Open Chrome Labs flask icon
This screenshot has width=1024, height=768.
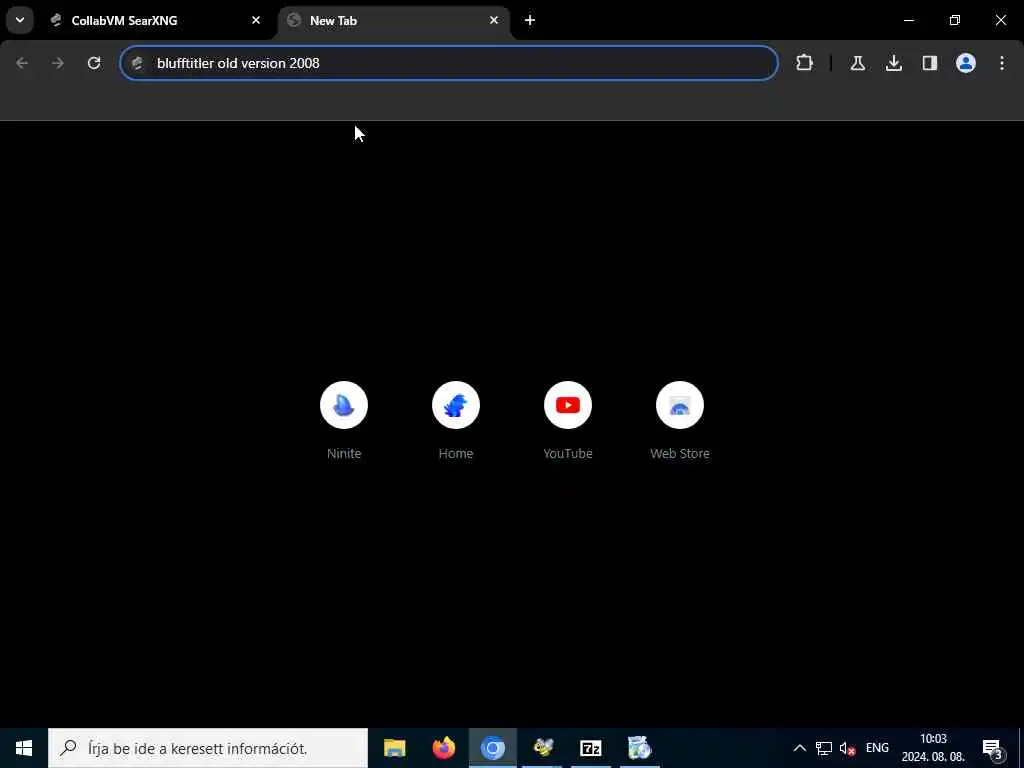coord(857,63)
